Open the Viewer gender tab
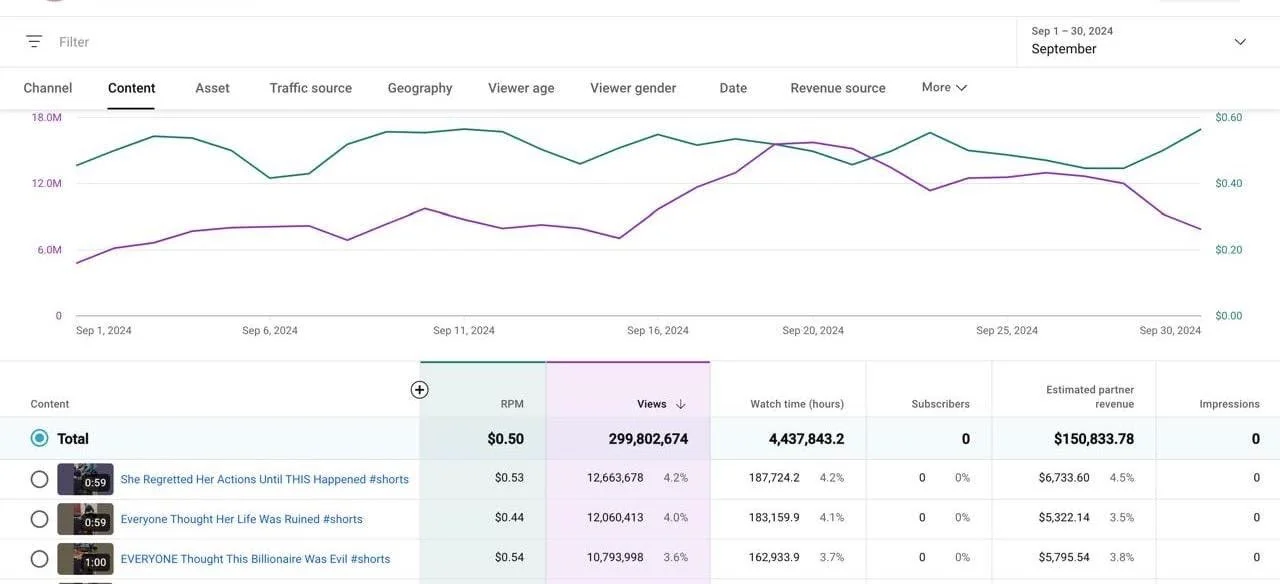The height and width of the screenshot is (584, 1280). [x=633, y=88]
